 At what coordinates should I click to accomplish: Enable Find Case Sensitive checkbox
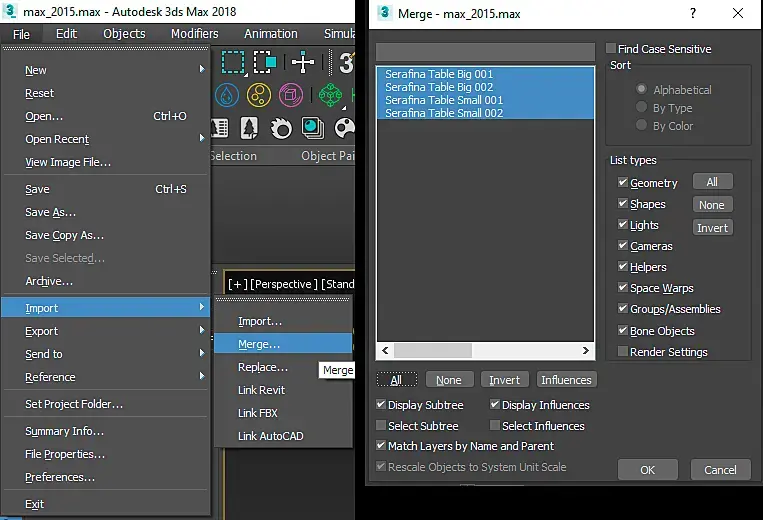(611, 48)
